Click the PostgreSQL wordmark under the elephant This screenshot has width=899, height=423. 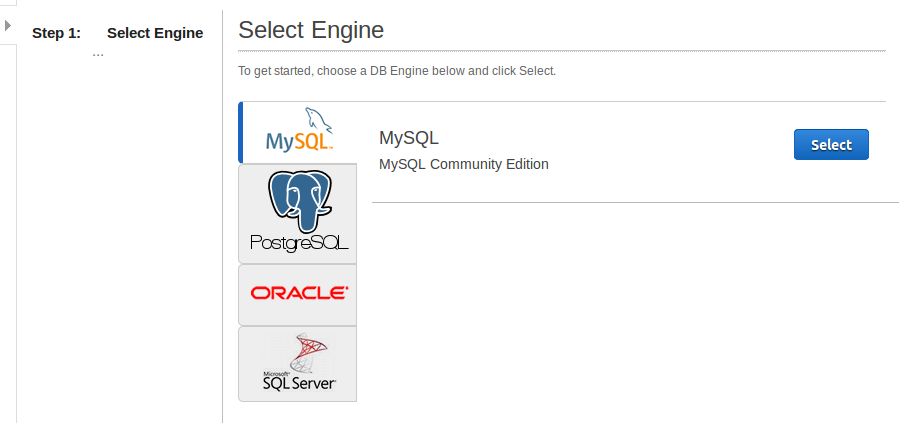point(299,243)
